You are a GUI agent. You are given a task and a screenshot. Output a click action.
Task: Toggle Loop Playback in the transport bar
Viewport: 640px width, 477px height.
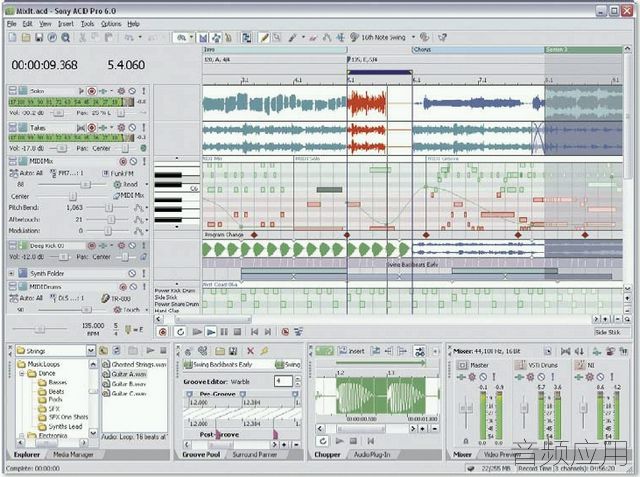[x=180, y=332]
